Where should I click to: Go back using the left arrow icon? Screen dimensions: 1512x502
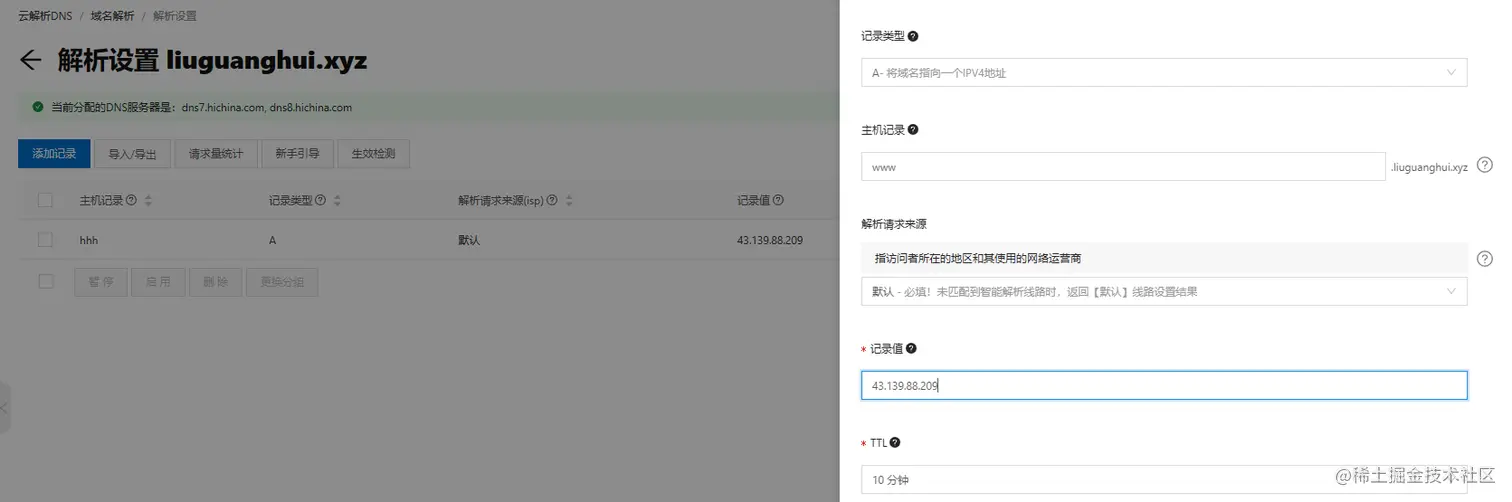click(31, 61)
